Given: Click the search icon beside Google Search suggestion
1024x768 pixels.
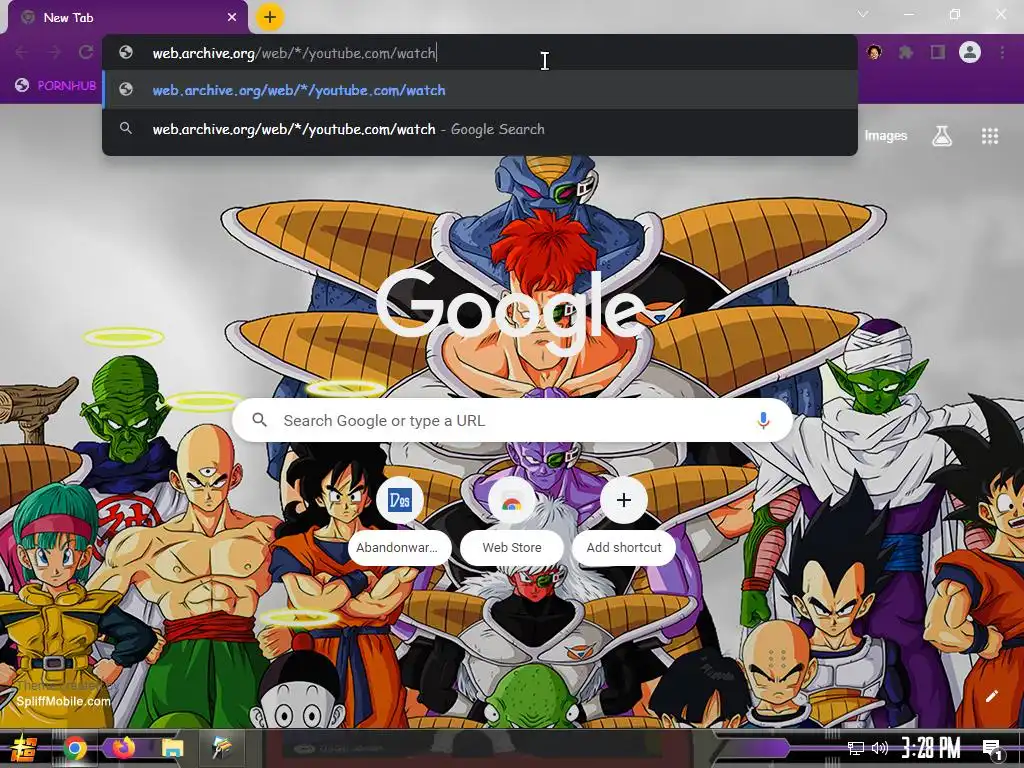Looking at the screenshot, I should [x=126, y=129].
